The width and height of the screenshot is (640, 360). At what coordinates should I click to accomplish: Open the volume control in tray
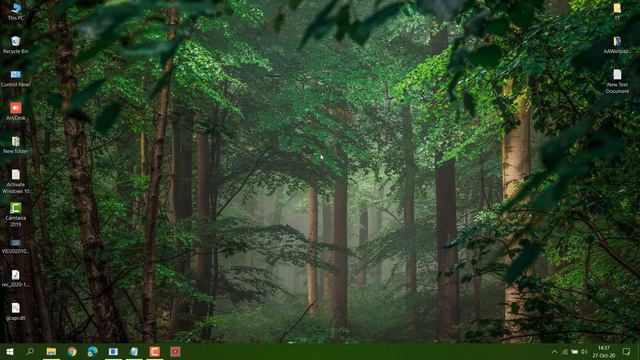[x=584, y=352]
